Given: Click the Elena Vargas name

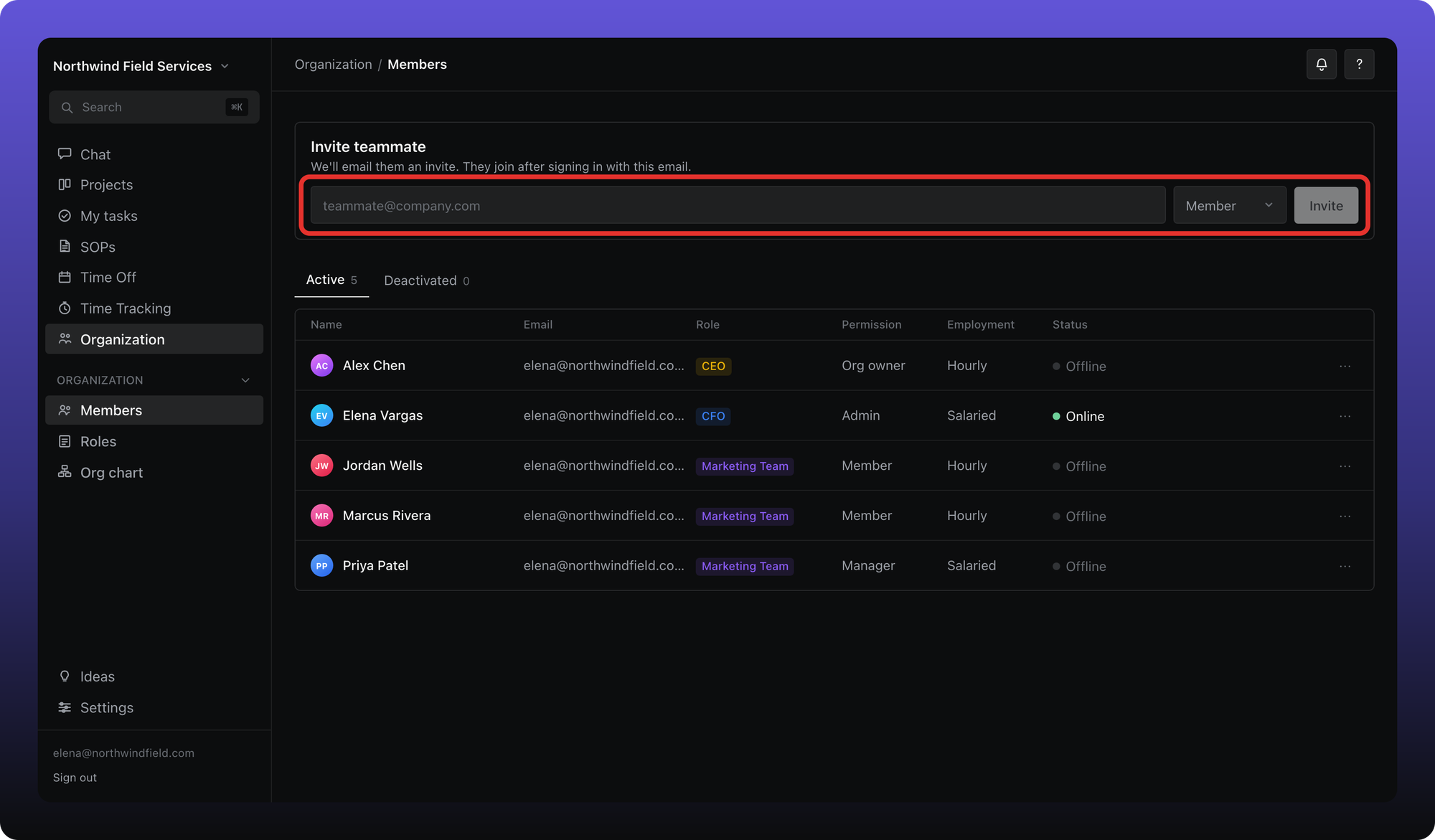Looking at the screenshot, I should (x=382, y=415).
